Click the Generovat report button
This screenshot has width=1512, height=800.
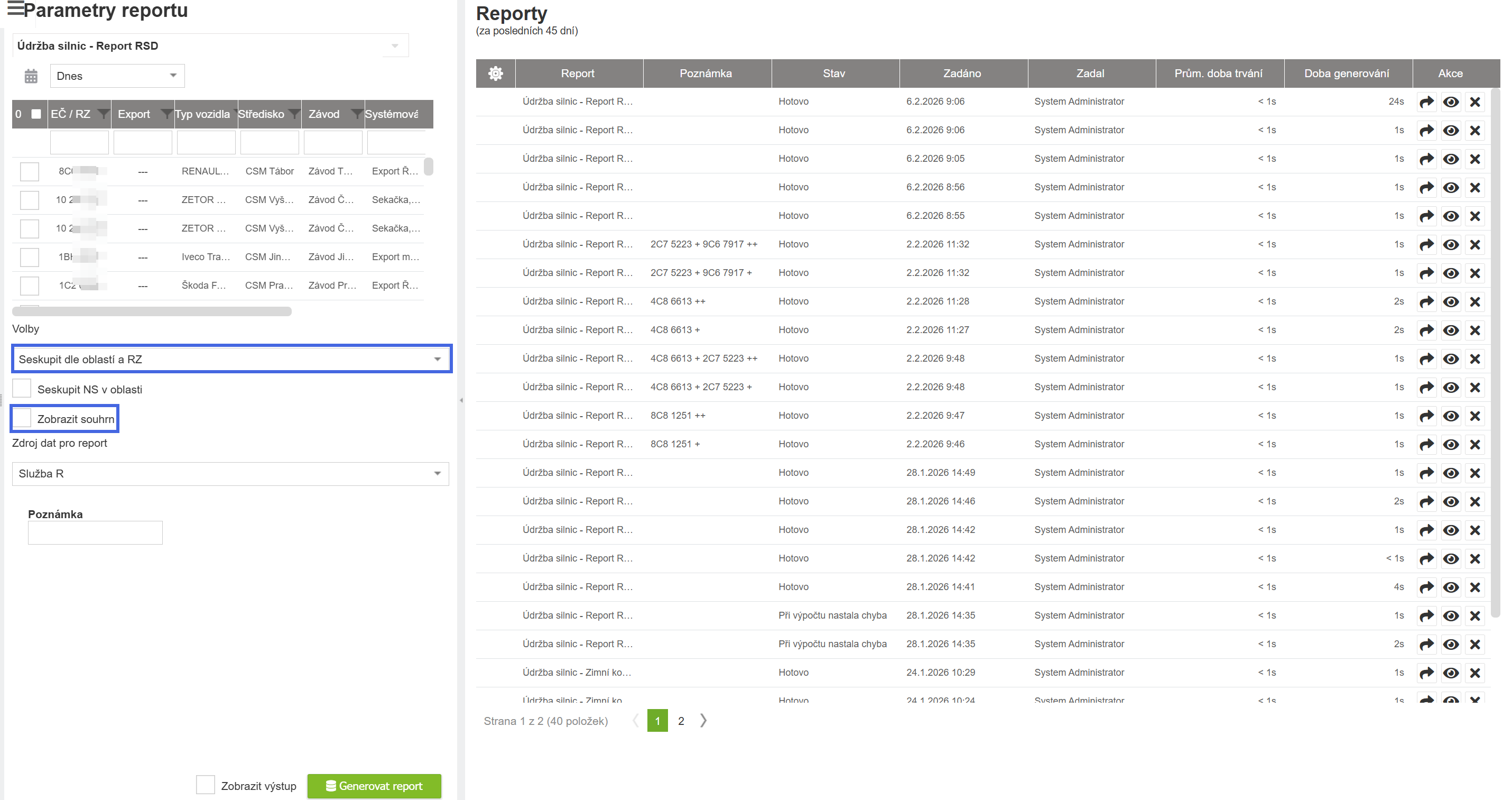(374, 786)
